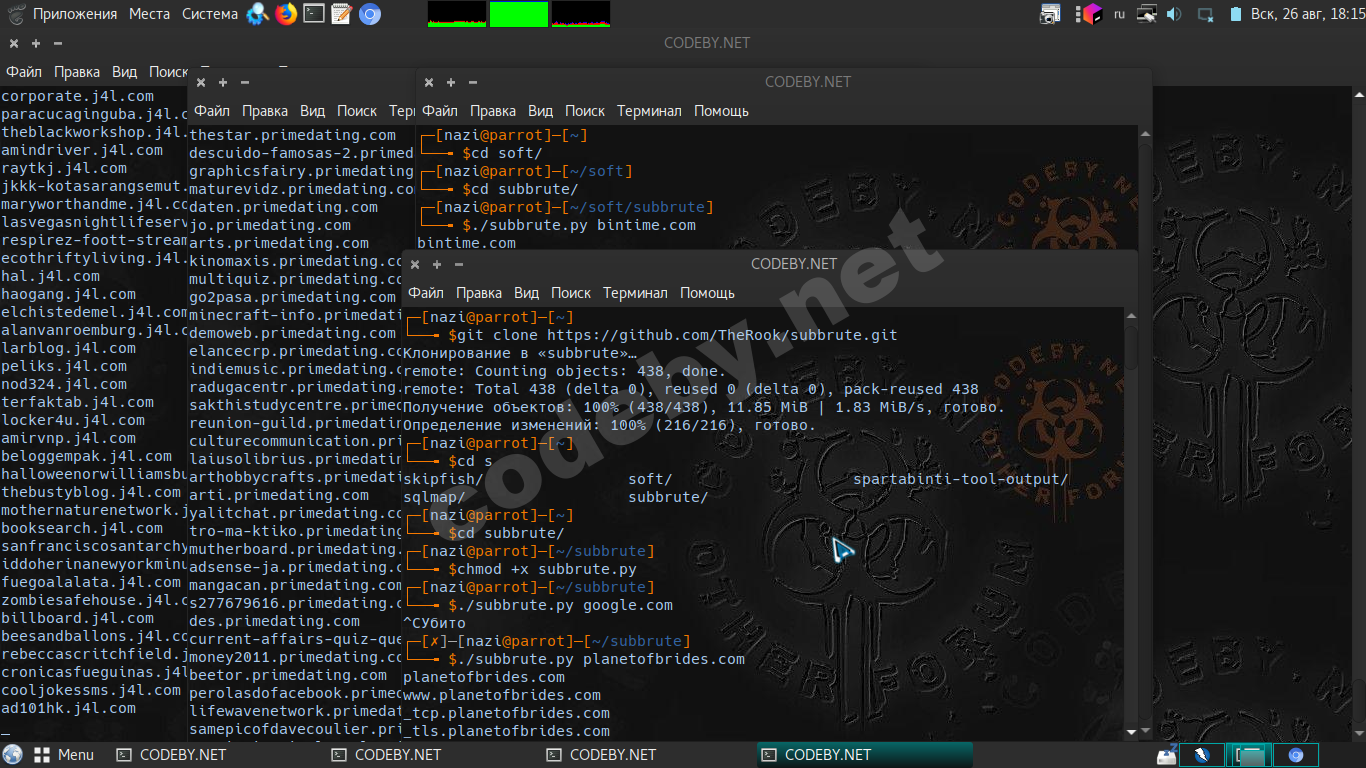Image resolution: width=1366 pixels, height=768 pixels.
Task: Open Вид menu in the planetofbrides terminal
Action: [x=526, y=293]
